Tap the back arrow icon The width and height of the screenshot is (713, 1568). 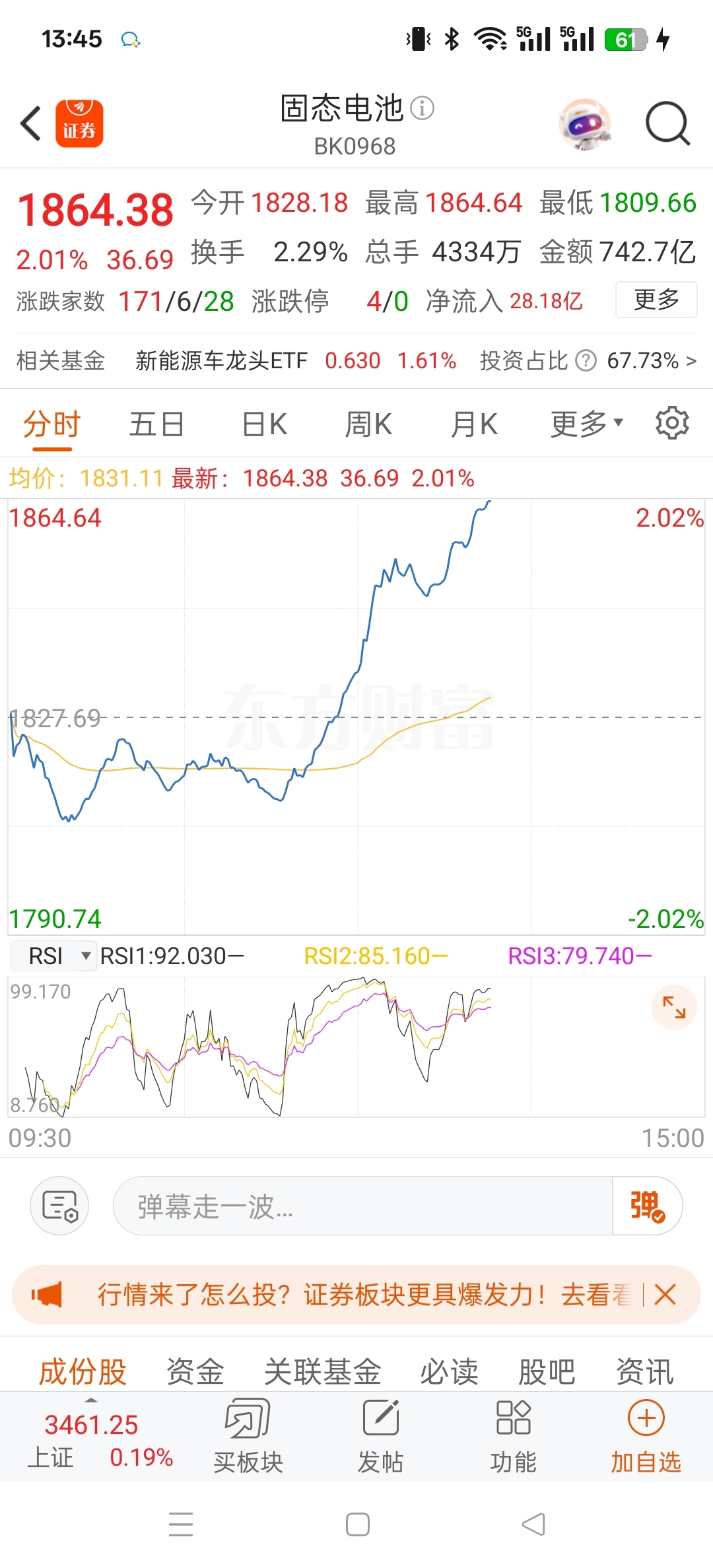[31, 123]
